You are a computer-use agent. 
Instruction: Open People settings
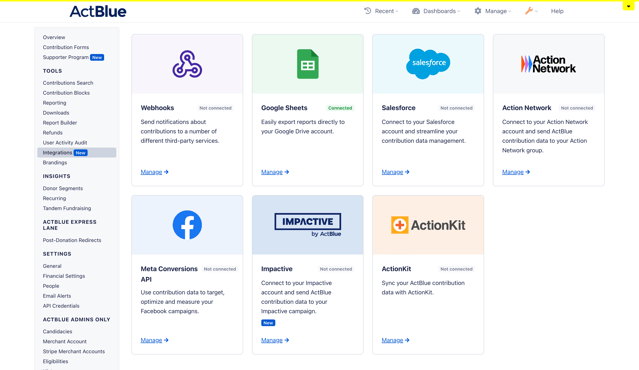pyautogui.click(x=51, y=286)
